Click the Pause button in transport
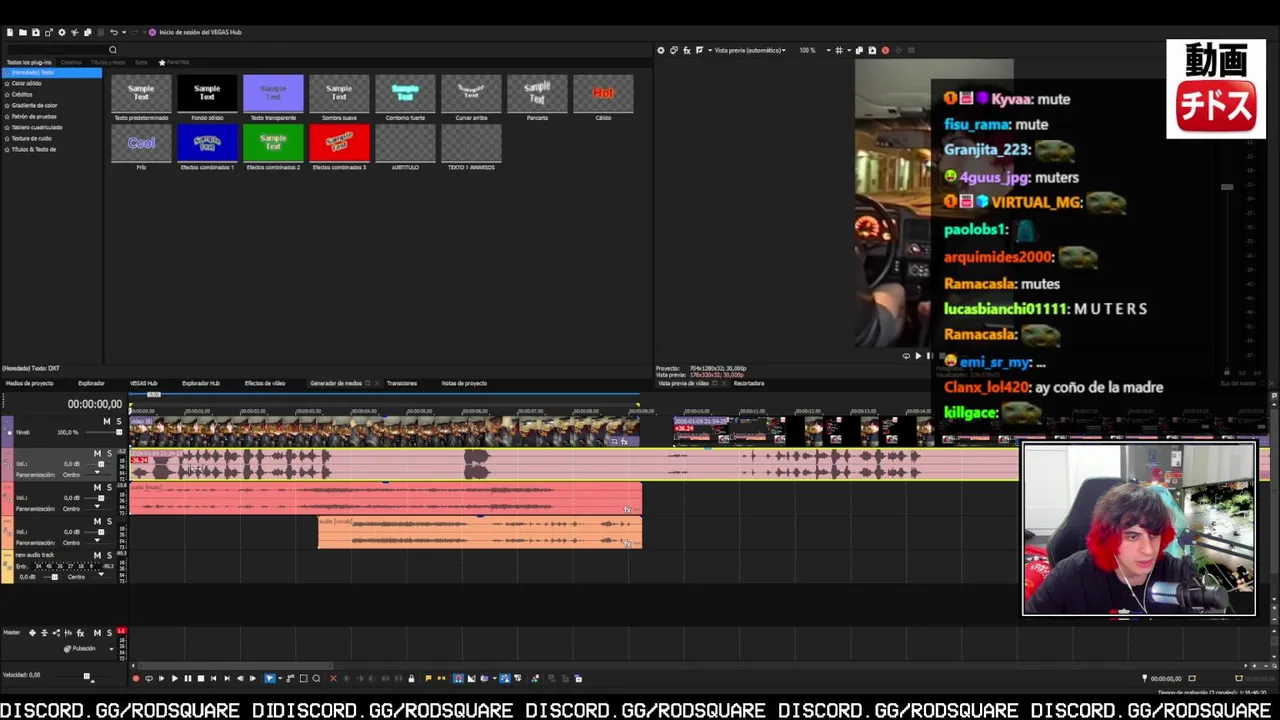 (187, 679)
